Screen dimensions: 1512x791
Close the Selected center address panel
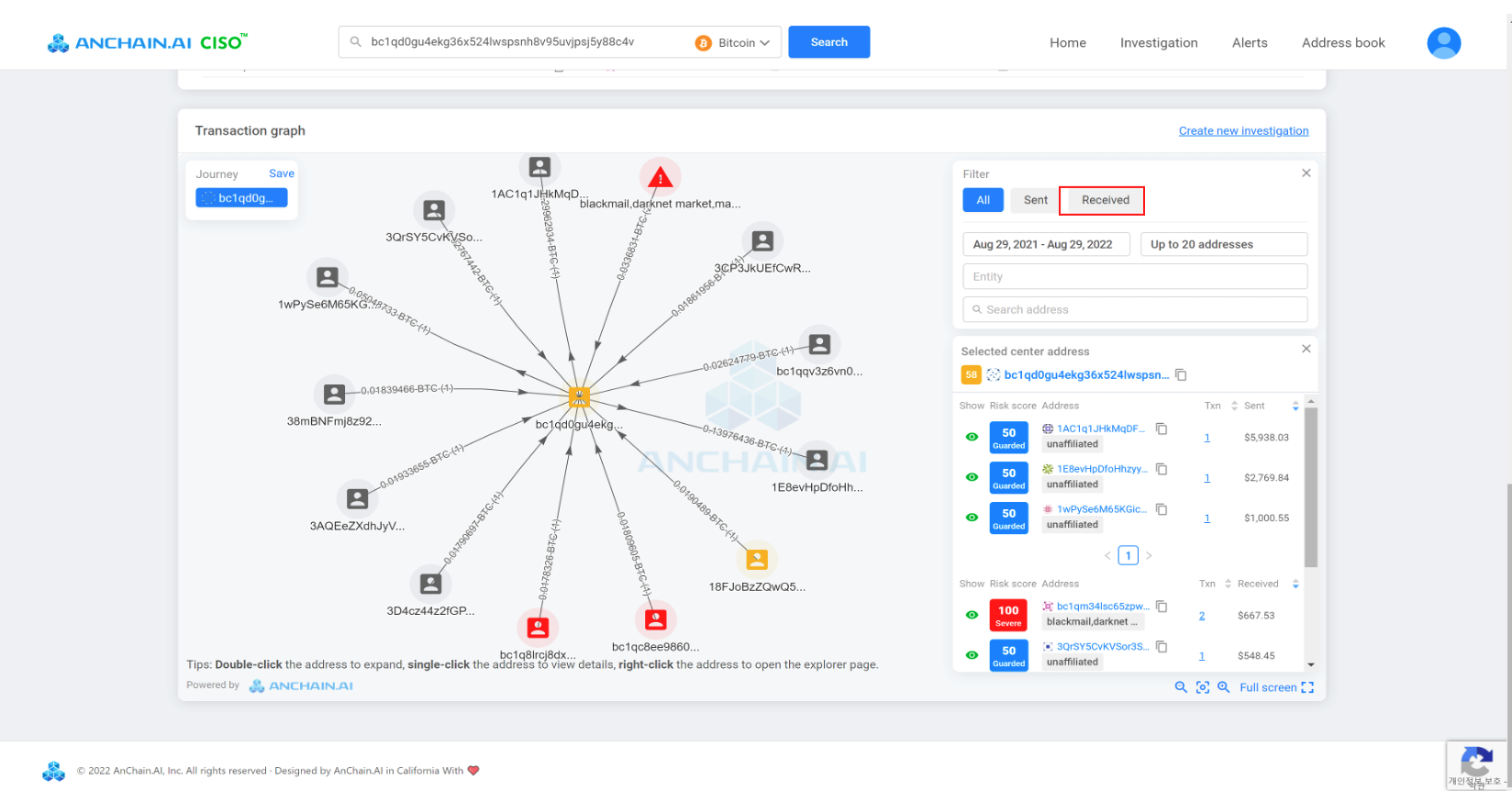pos(1306,349)
